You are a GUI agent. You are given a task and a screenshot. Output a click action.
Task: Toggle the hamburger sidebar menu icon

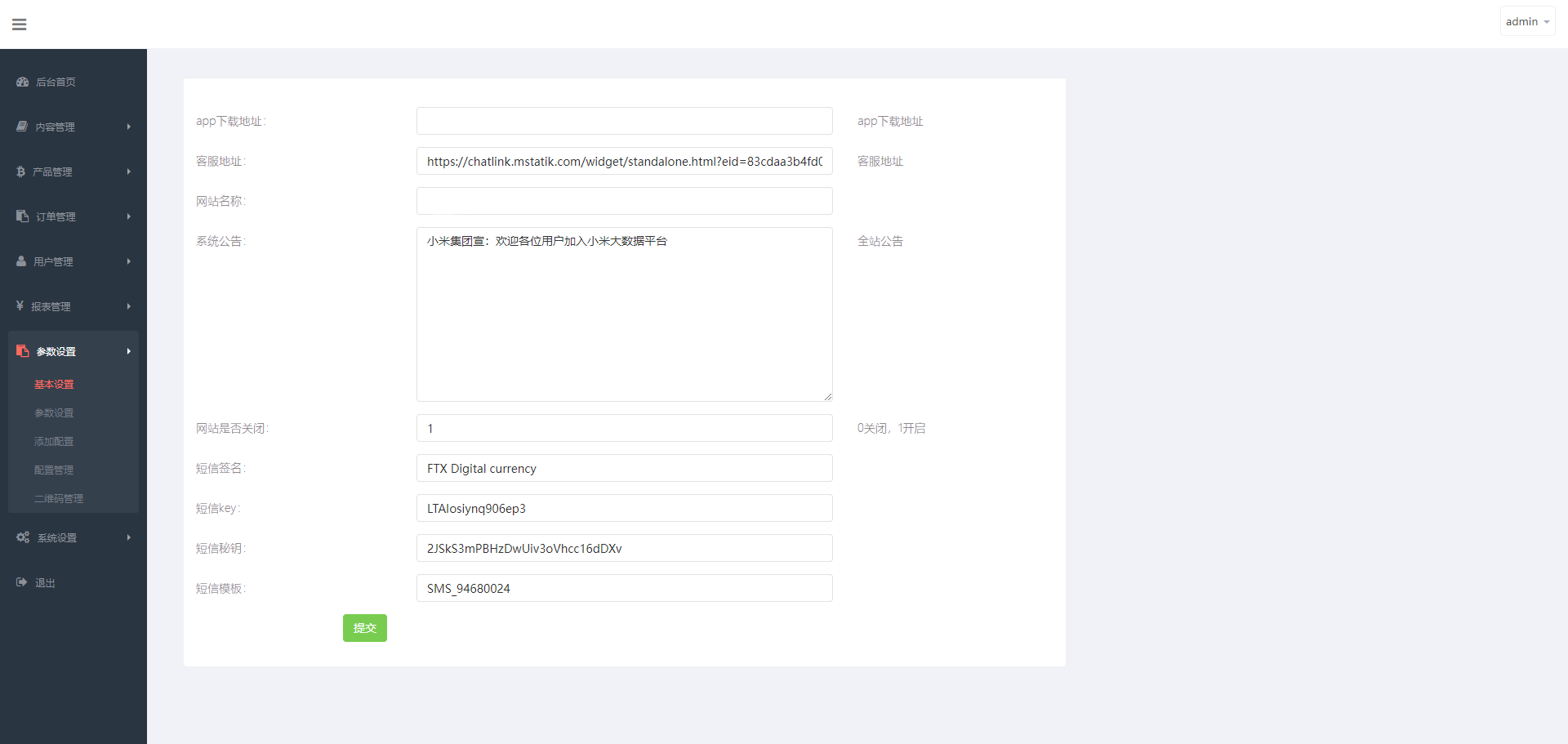click(20, 25)
